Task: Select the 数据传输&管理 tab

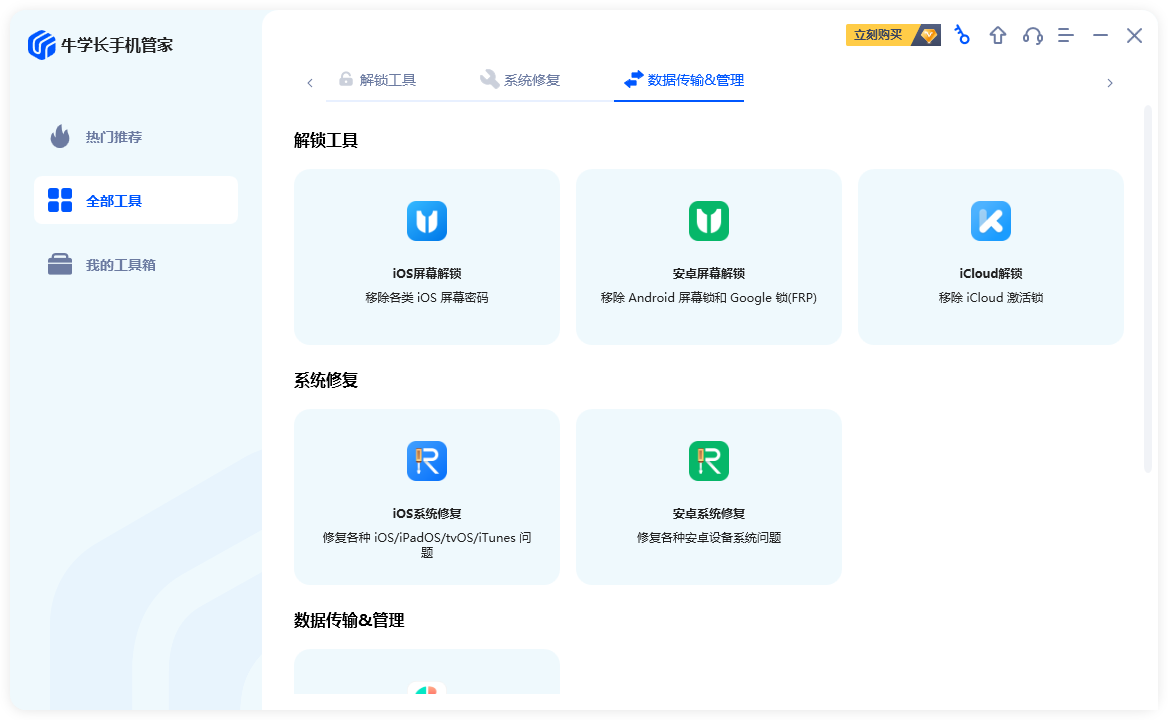Action: 684,80
